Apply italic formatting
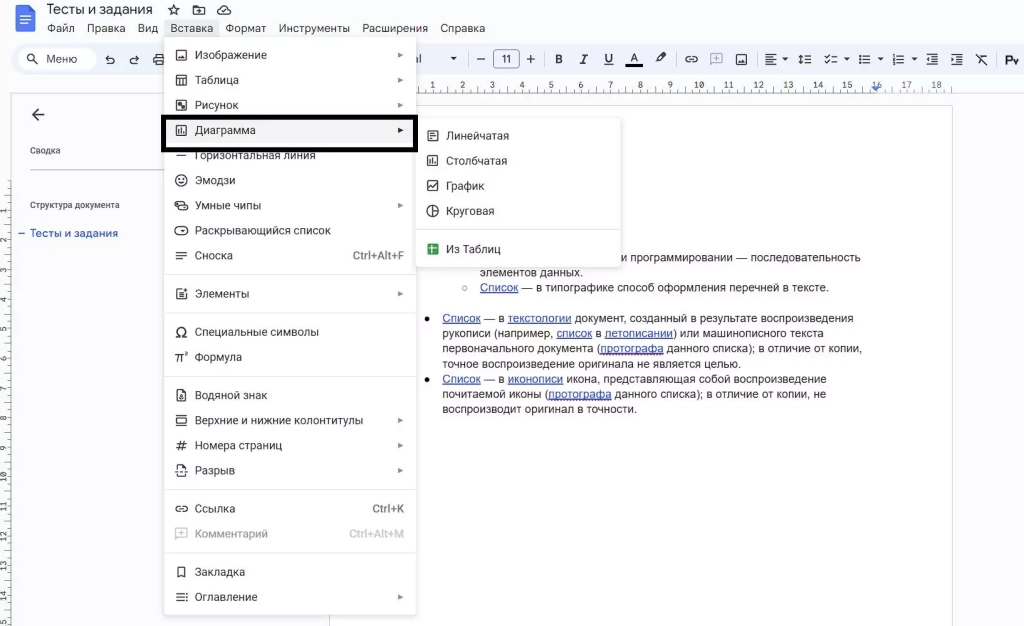The image size is (1024, 626). tap(583, 59)
